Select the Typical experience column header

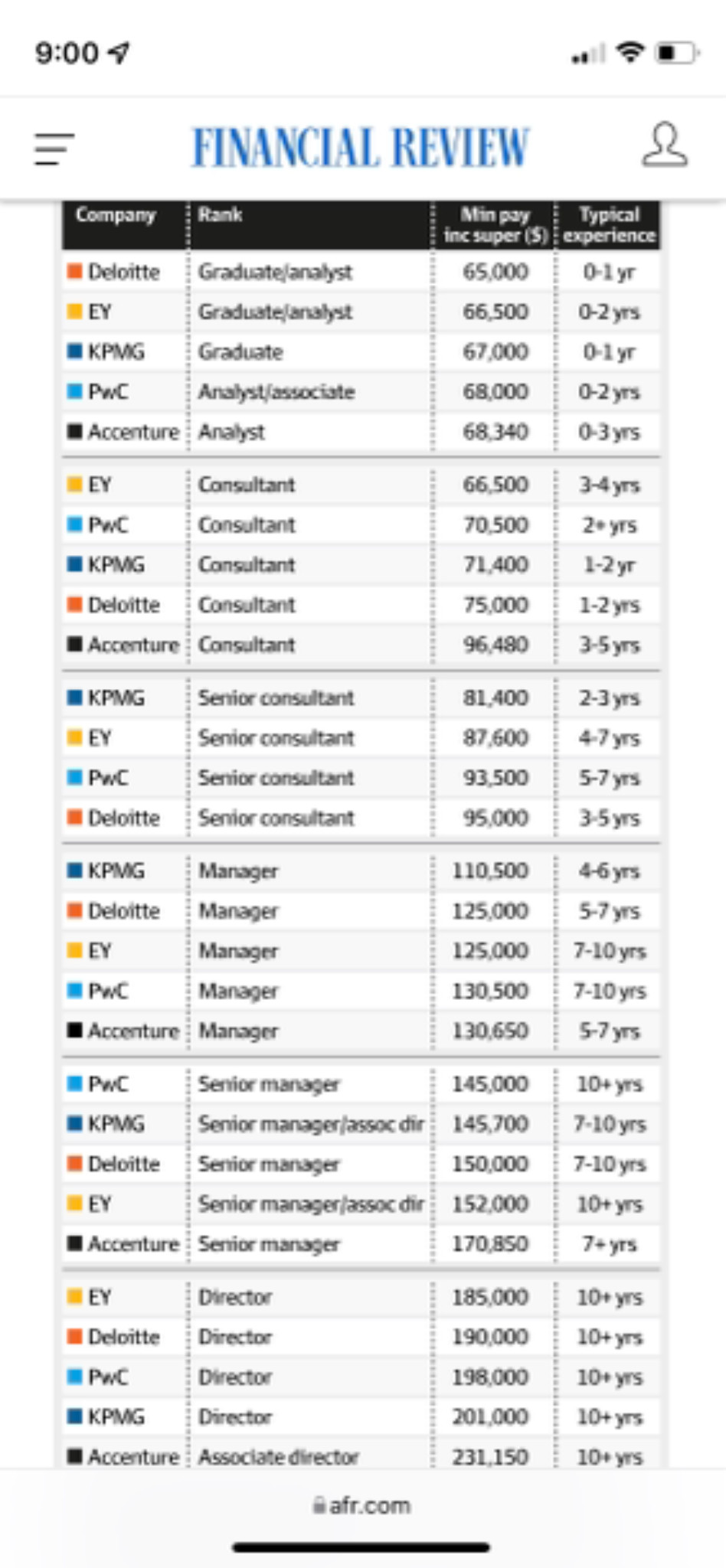[x=610, y=225]
